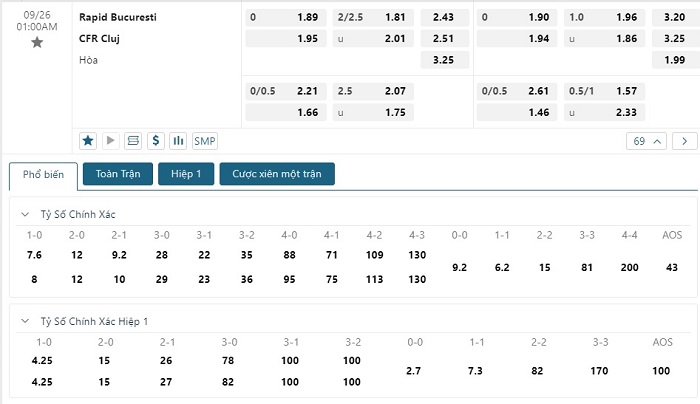Select CFR Cluj handicap odds 1.95

(x=286, y=39)
